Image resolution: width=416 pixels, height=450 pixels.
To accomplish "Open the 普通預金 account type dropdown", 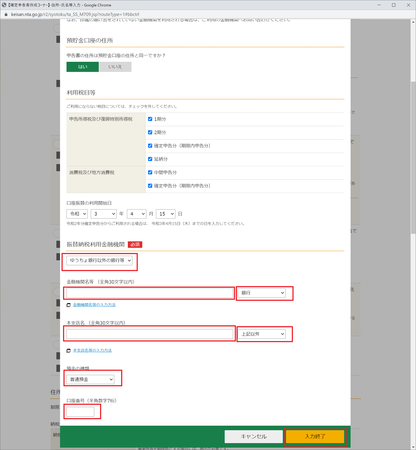I will (x=90, y=379).
